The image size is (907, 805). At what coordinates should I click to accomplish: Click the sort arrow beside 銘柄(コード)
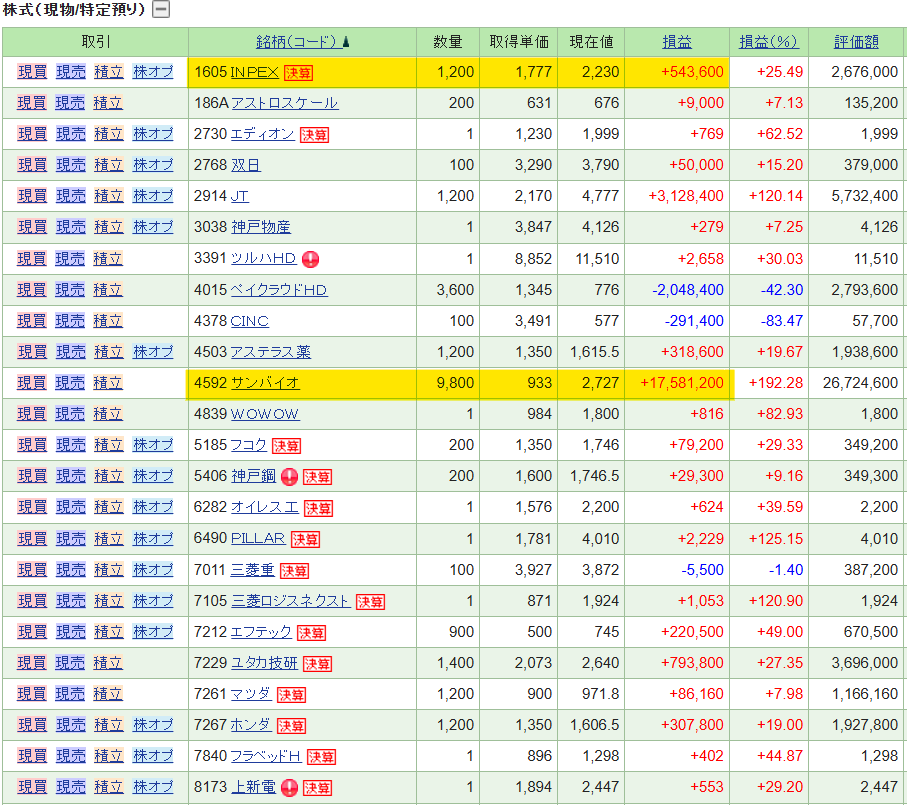[x=346, y=42]
